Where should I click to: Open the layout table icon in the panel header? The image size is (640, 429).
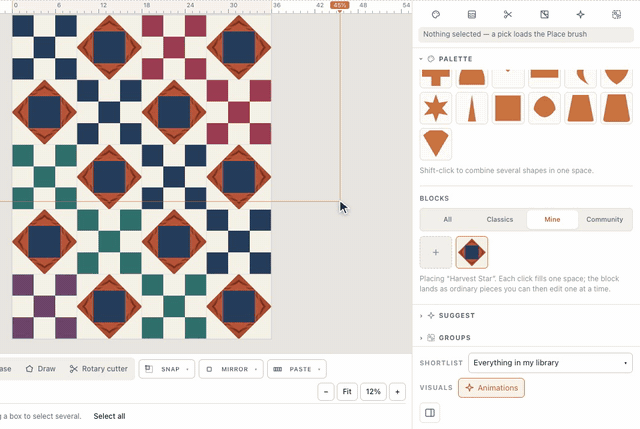(x=471, y=15)
